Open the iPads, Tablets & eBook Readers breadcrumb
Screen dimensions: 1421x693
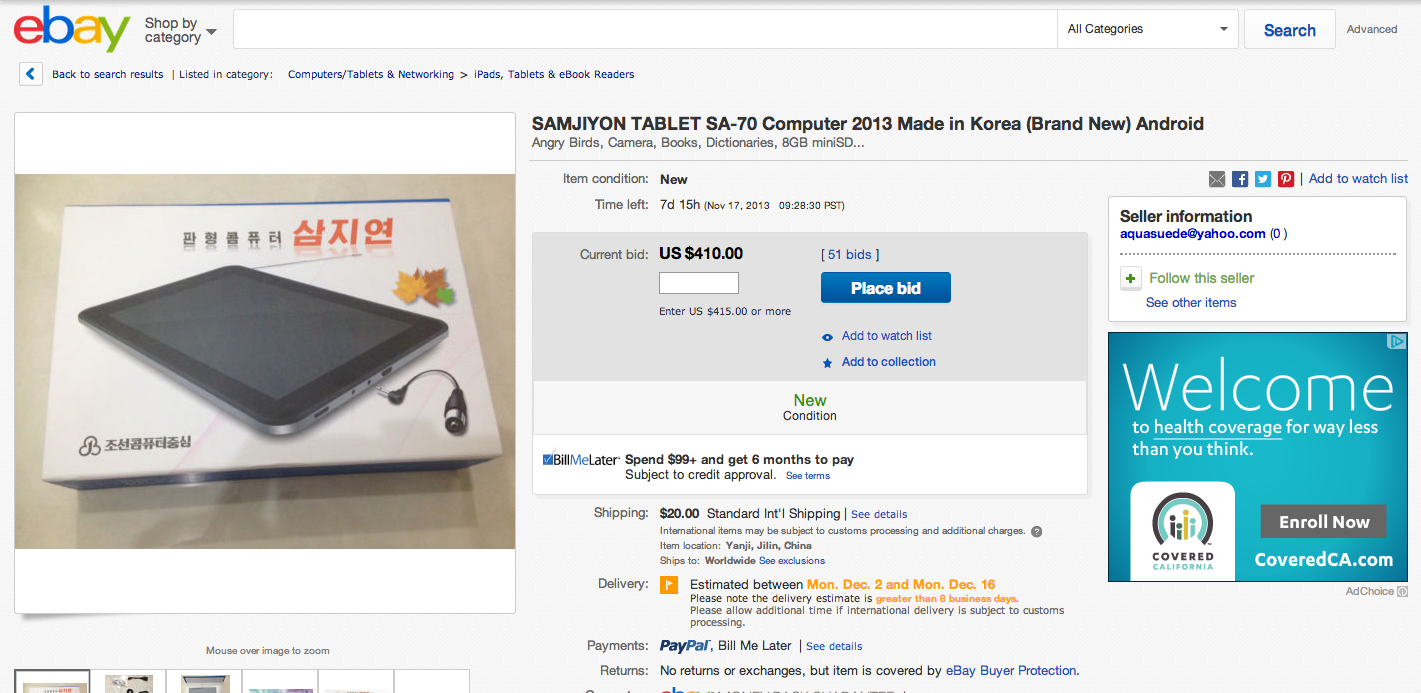click(x=554, y=74)
